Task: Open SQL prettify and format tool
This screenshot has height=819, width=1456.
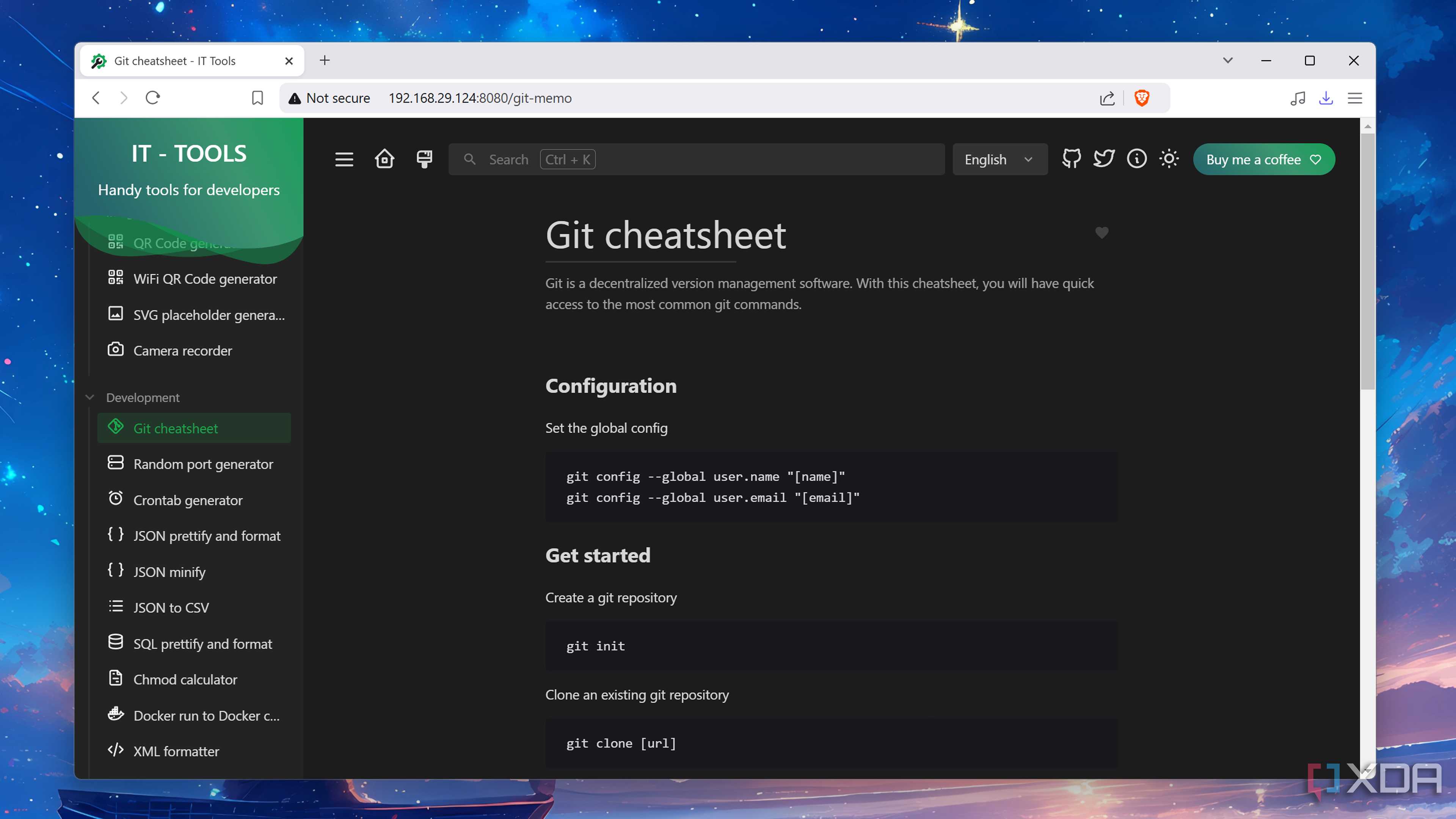Action: click(x=194, y=643)
